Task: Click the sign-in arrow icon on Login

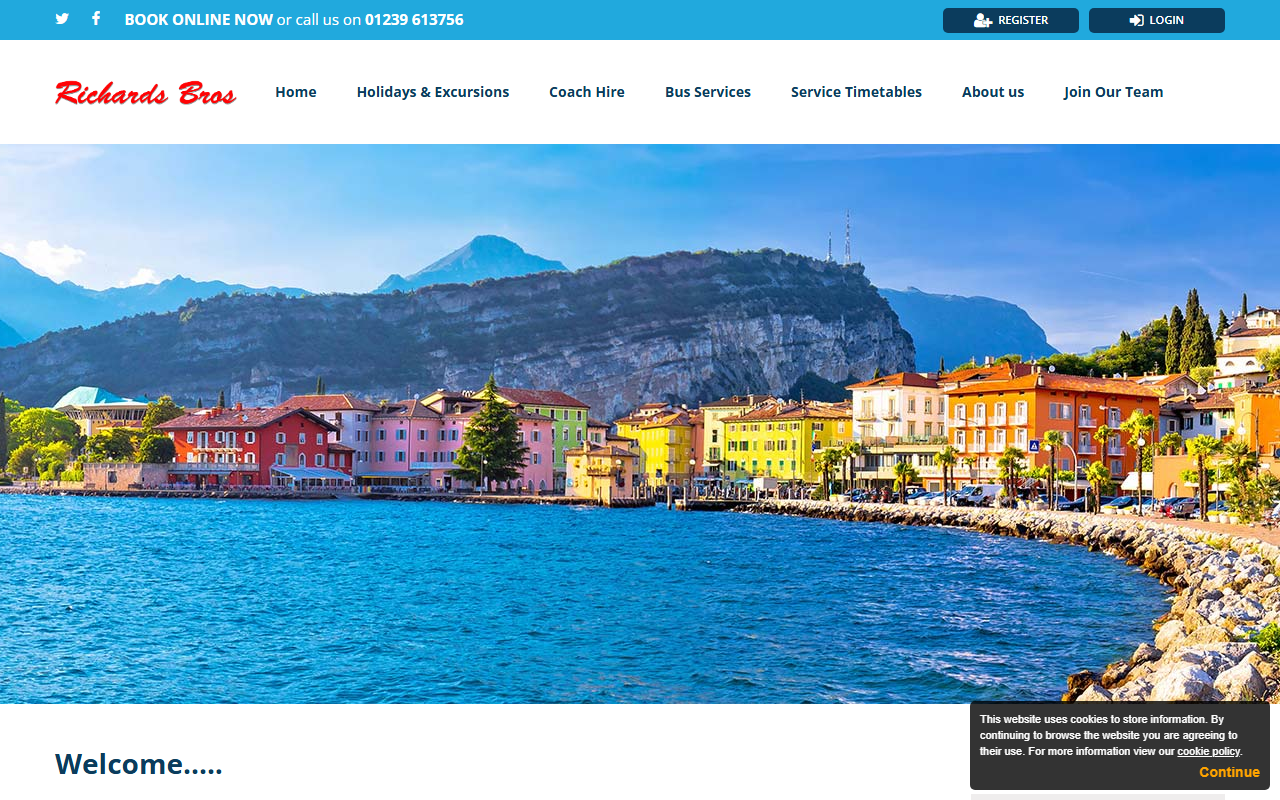Action: [x=1137, y=20]
